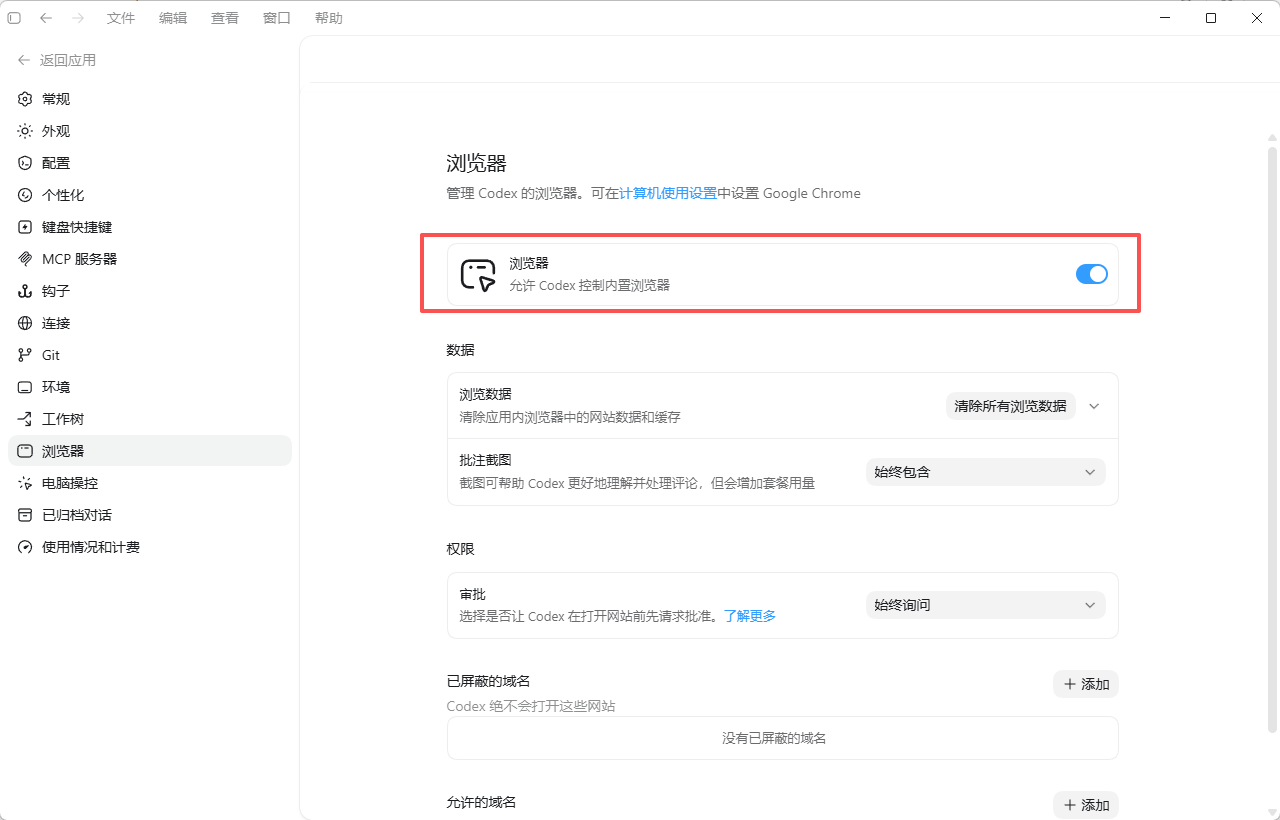Open the 帮助 menu
Screen dimensions: 1280x820
[x=328, y=18]
